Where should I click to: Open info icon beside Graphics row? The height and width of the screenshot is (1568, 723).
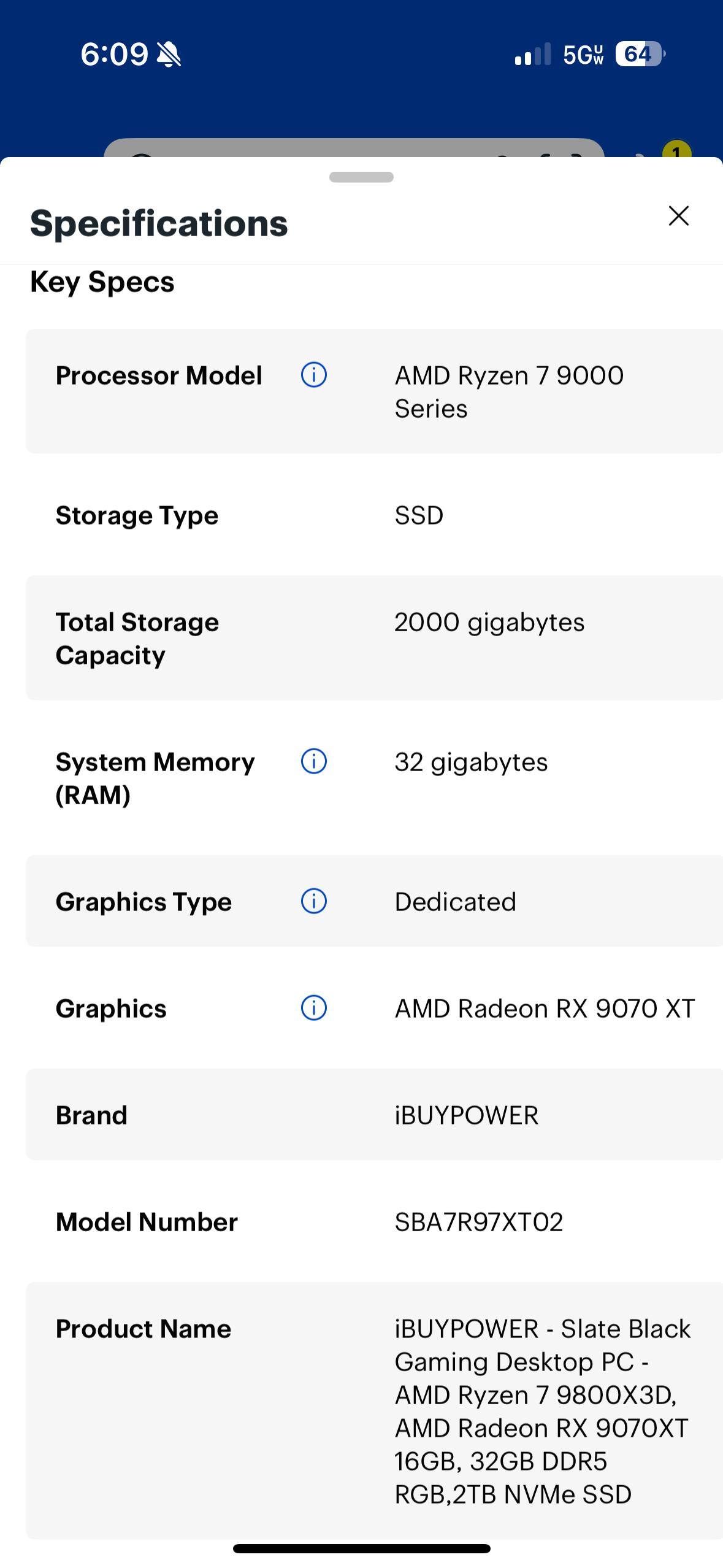(x=313, y=1008)
